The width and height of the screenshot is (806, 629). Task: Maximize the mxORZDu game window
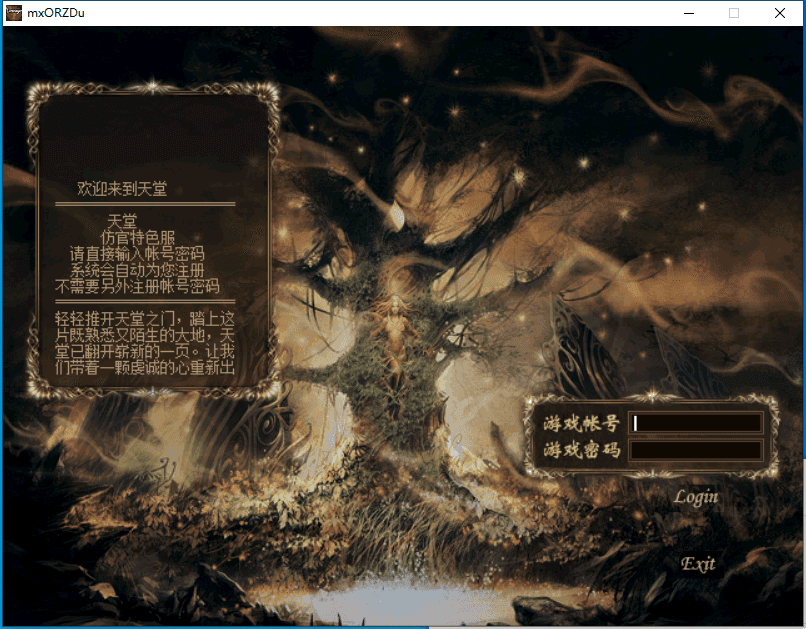point(734,13)
